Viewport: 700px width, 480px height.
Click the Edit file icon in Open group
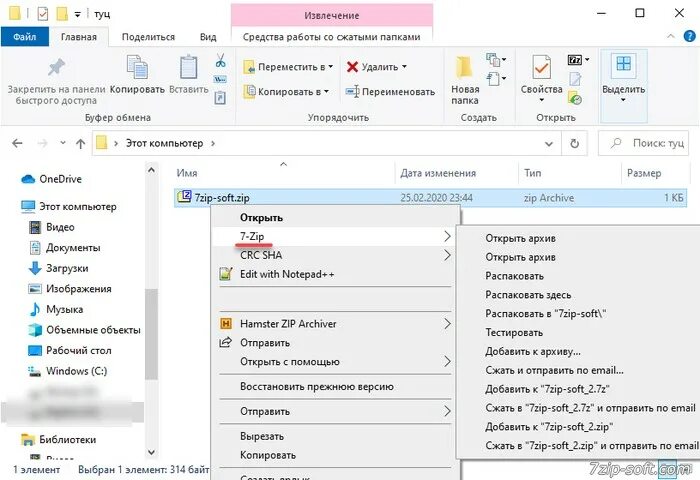[x=575, y=79]
